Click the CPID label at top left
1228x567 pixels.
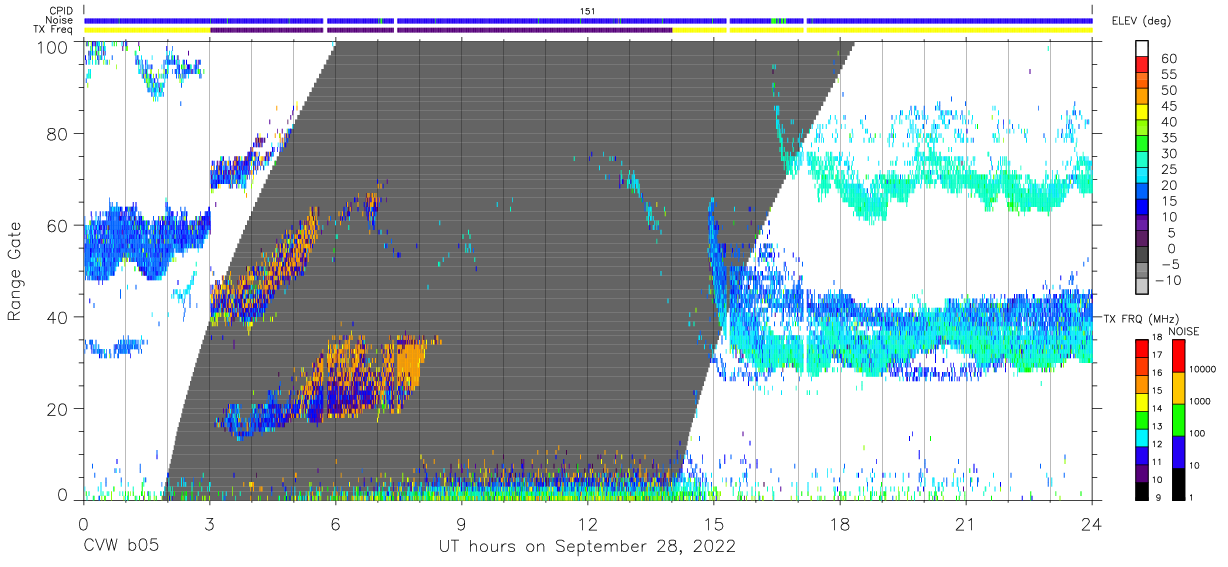(62, 10)
